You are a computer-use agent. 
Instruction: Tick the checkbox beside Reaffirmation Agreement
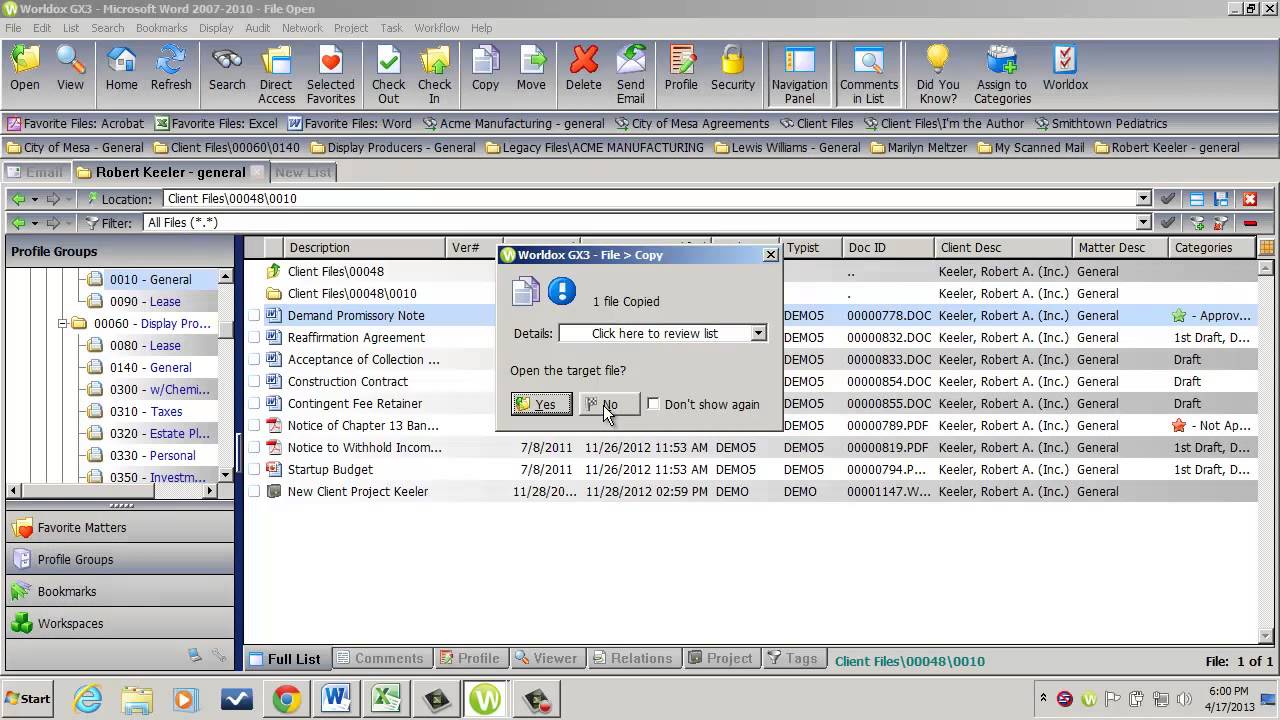coord(254,338)
